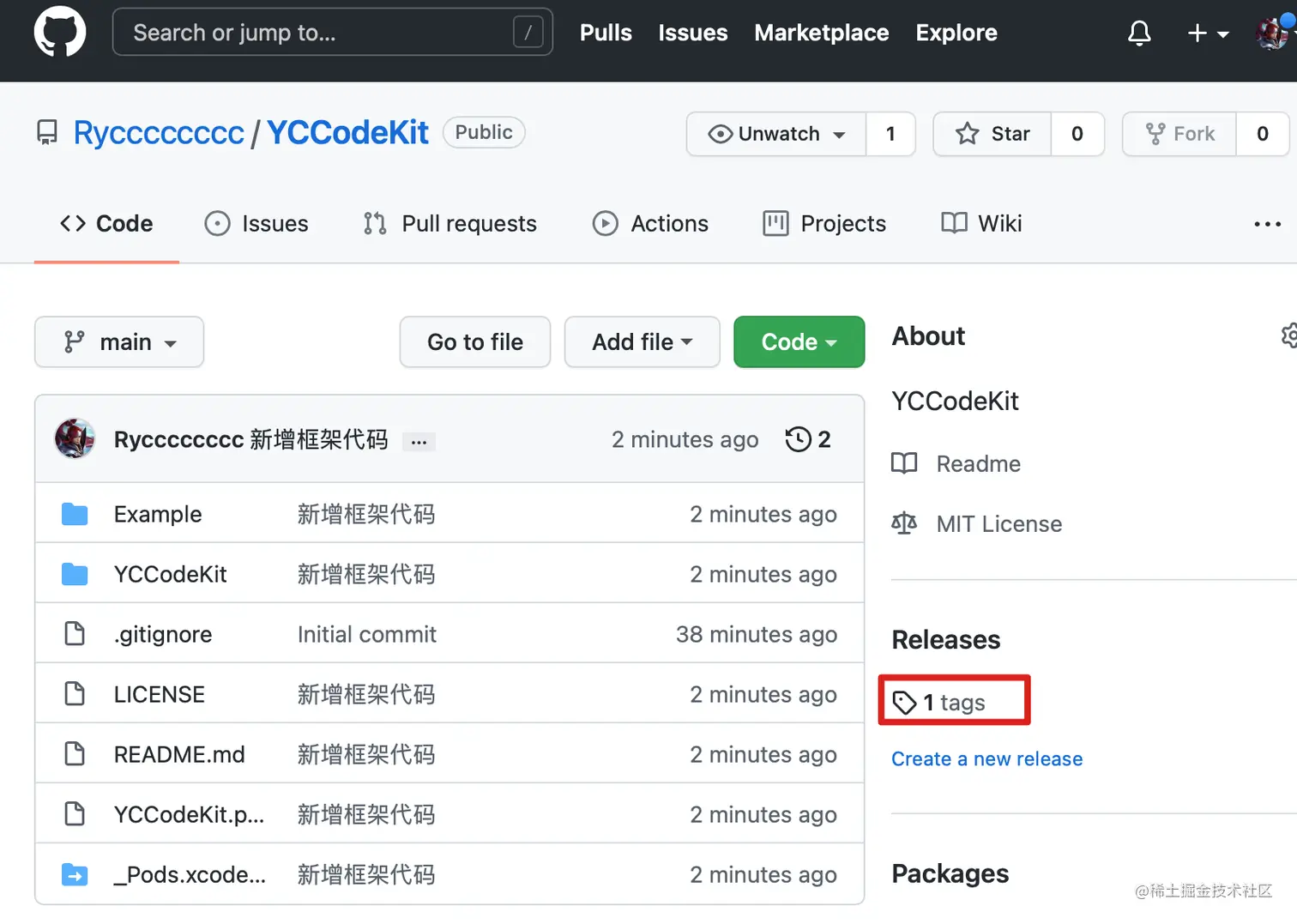Click Create a new release
Screen dimensions: 1297x924
point(987,759)
